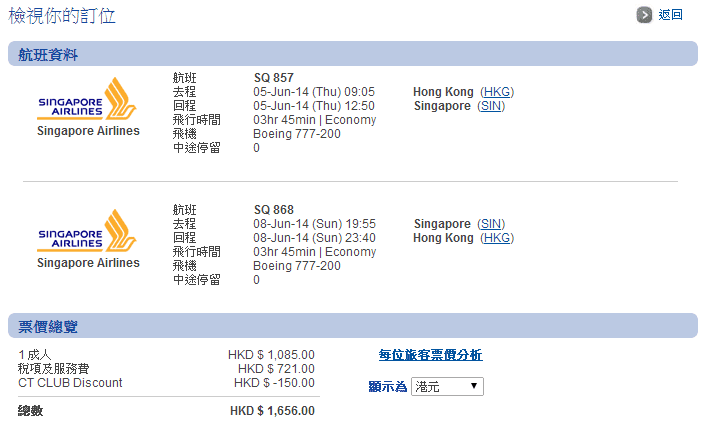Click Singapore Airlines logo for flight SQ 857
Image resolution: width=701 pixels, height=426 pixels.
pyautogui.click(x=89, y=101)
